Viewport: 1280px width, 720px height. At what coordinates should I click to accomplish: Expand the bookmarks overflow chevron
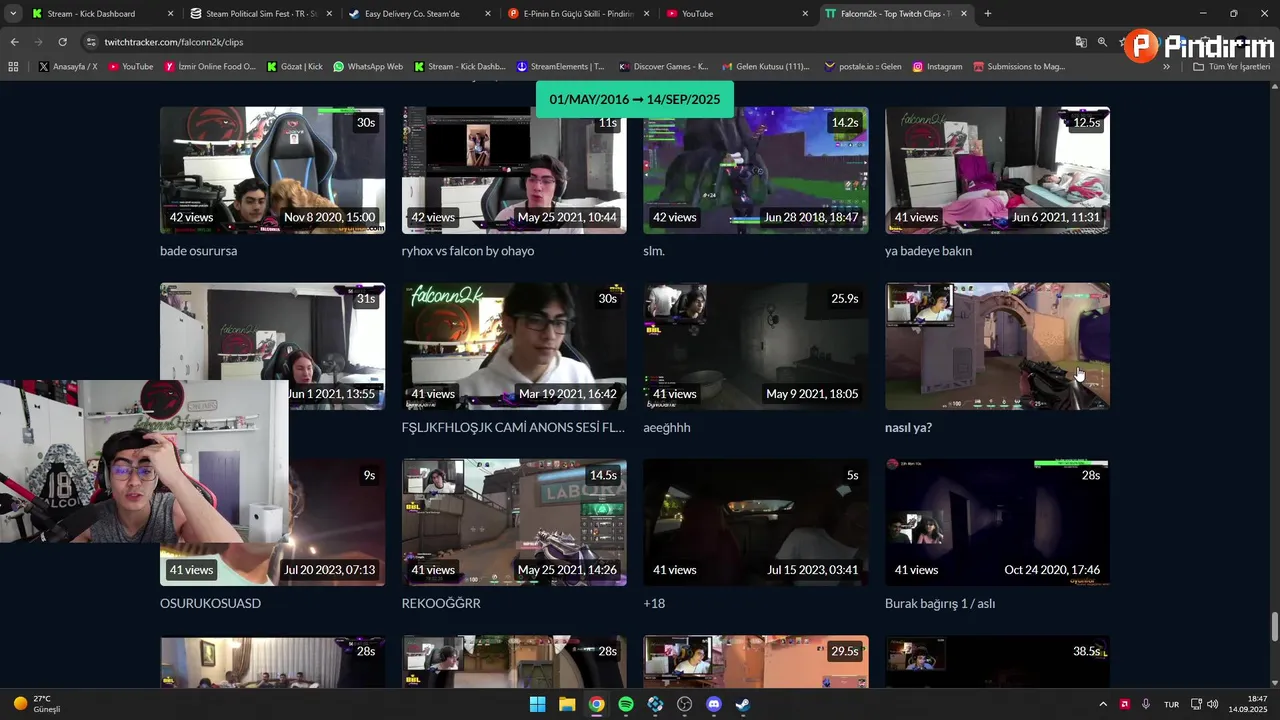click(x=1166, y=67)
